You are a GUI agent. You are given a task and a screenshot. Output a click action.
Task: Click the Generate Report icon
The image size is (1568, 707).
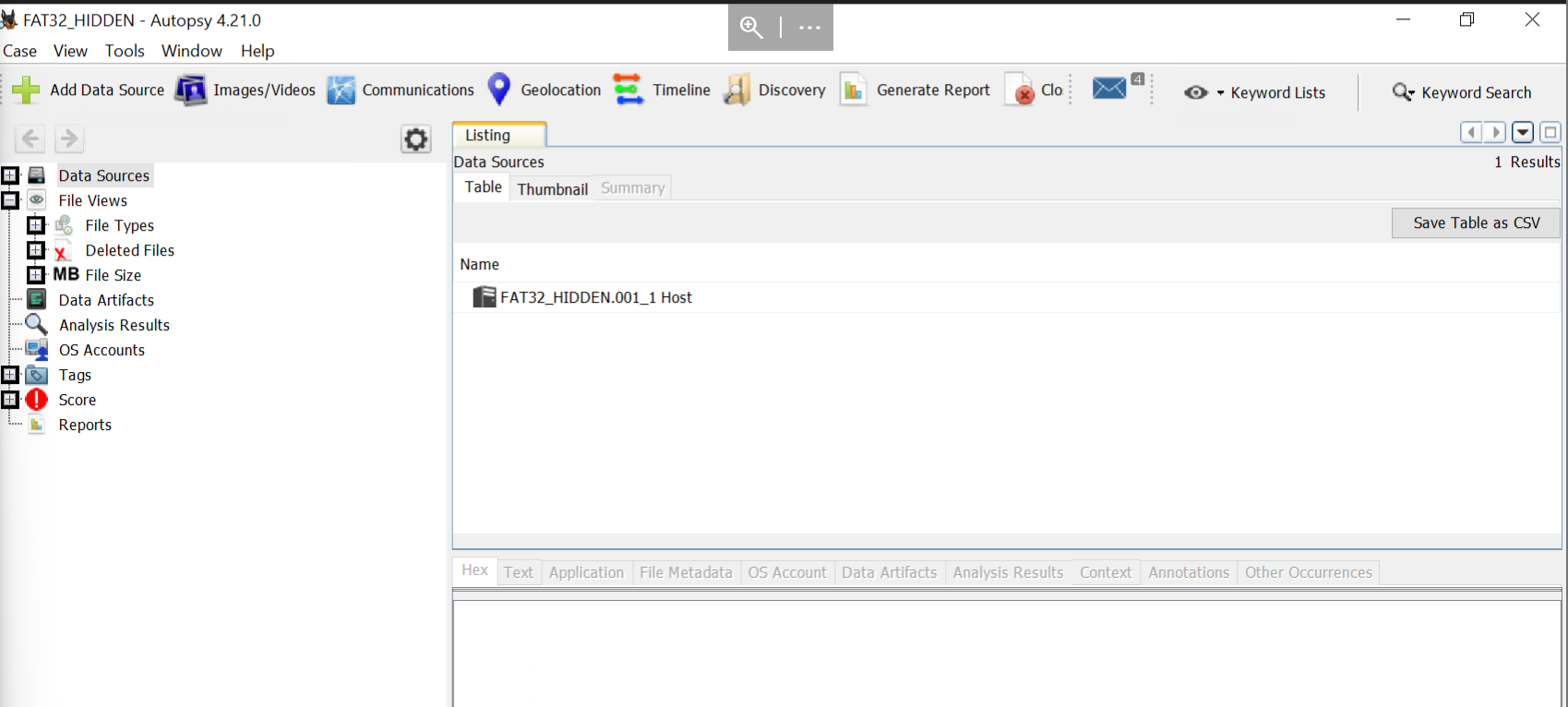(854, 90)
